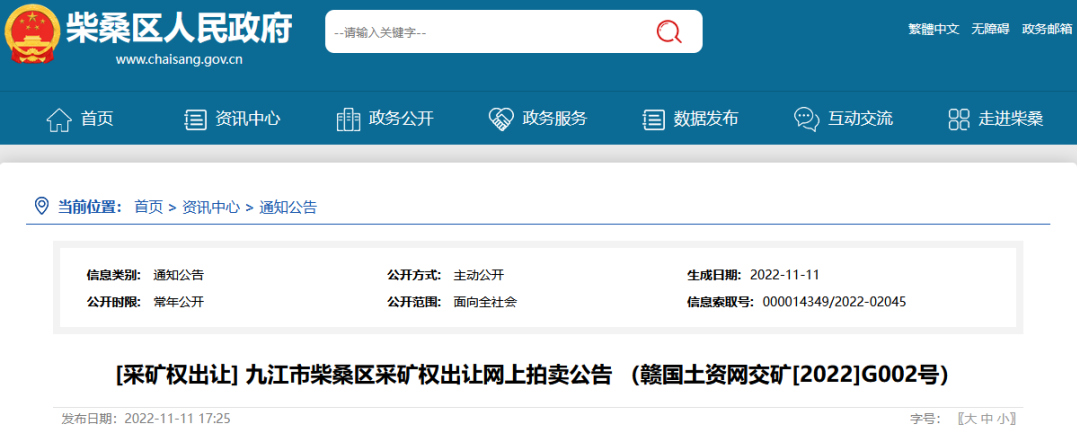Open the 政务邮箱 link
Image resolution: width=1077 pixels, height=437 pixels.
point(1046,29)
